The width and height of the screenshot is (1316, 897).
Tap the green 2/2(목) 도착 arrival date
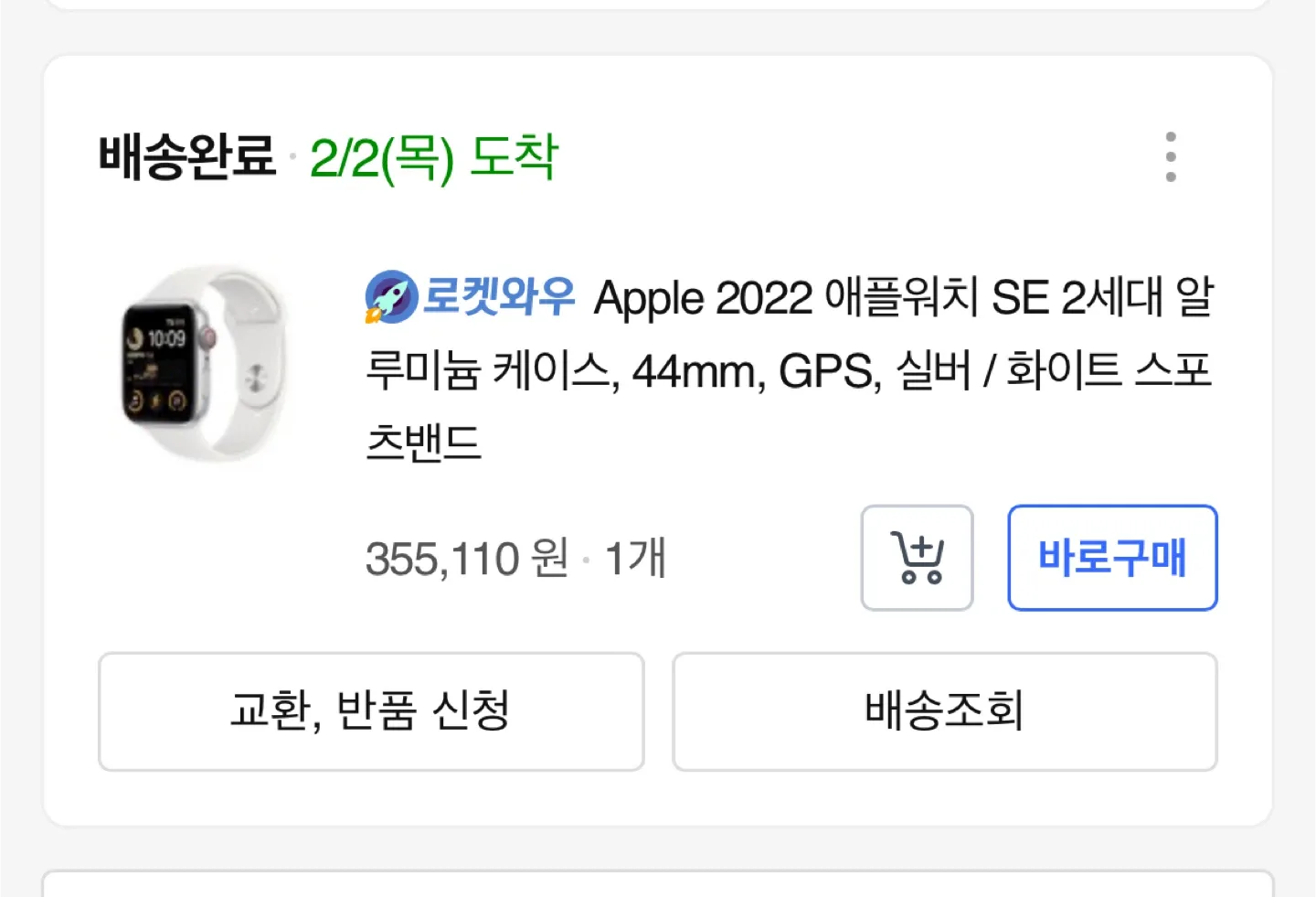pyautogui.click(x=433, y=158)
